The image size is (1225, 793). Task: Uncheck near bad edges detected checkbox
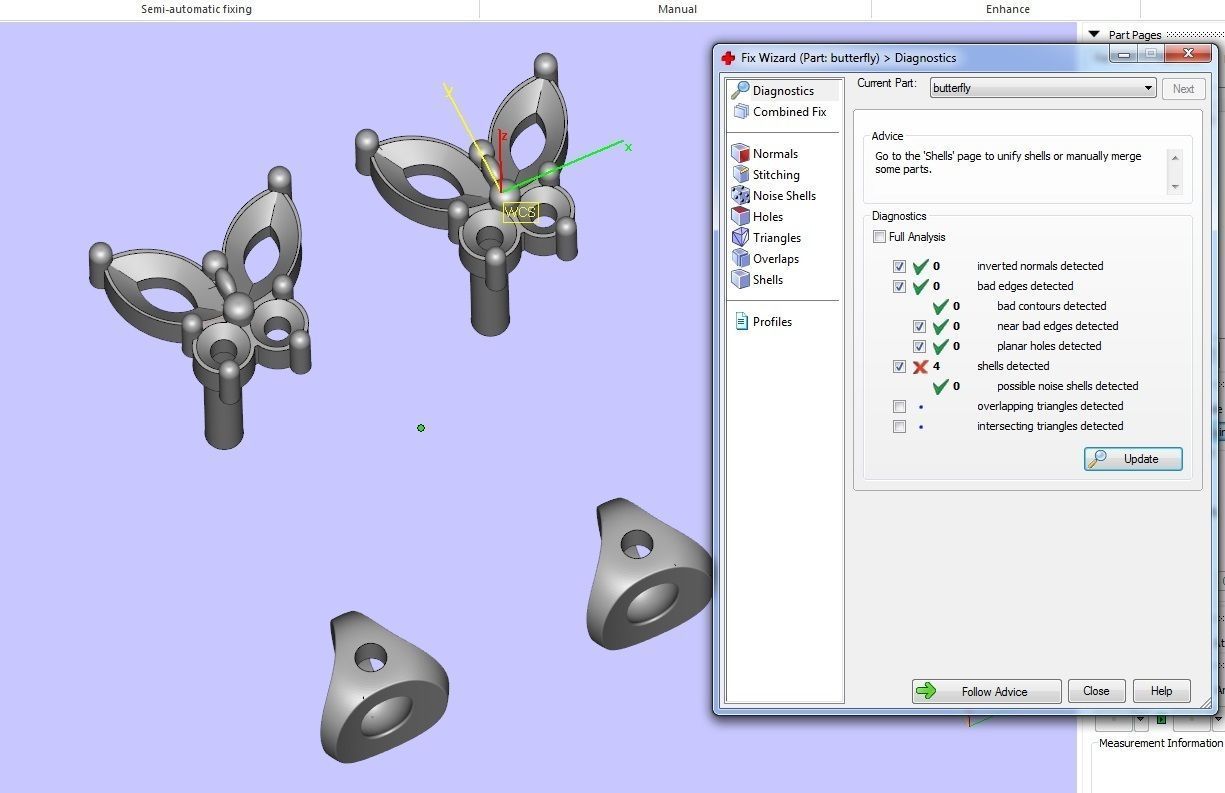[x=919, y=326]
